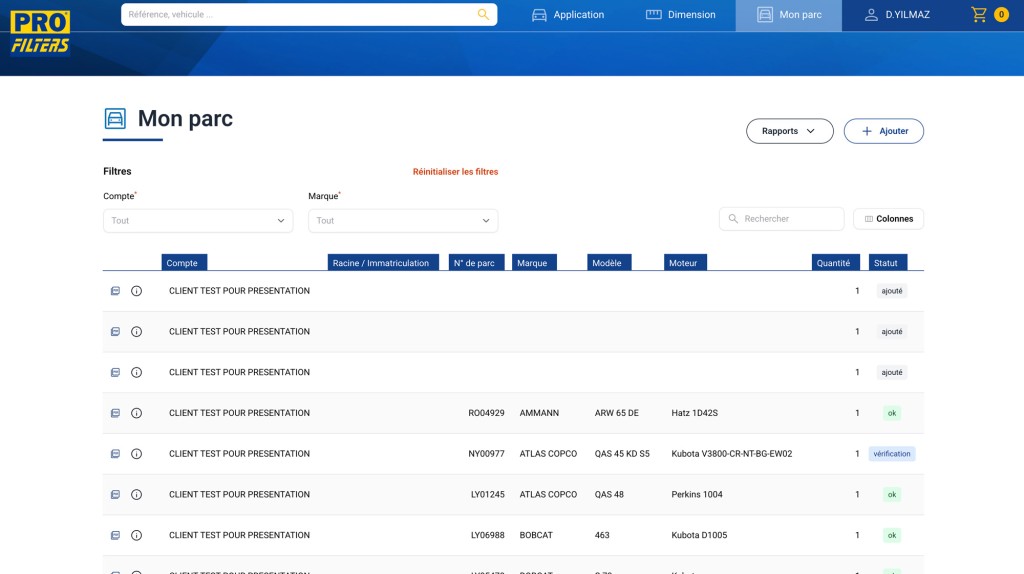Click the cart count badge
The image size is (1024, 574).
point(1001,14)
